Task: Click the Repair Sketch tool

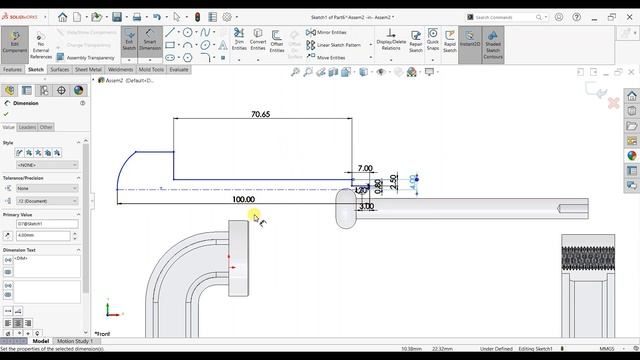Action: tap(416, 41)
